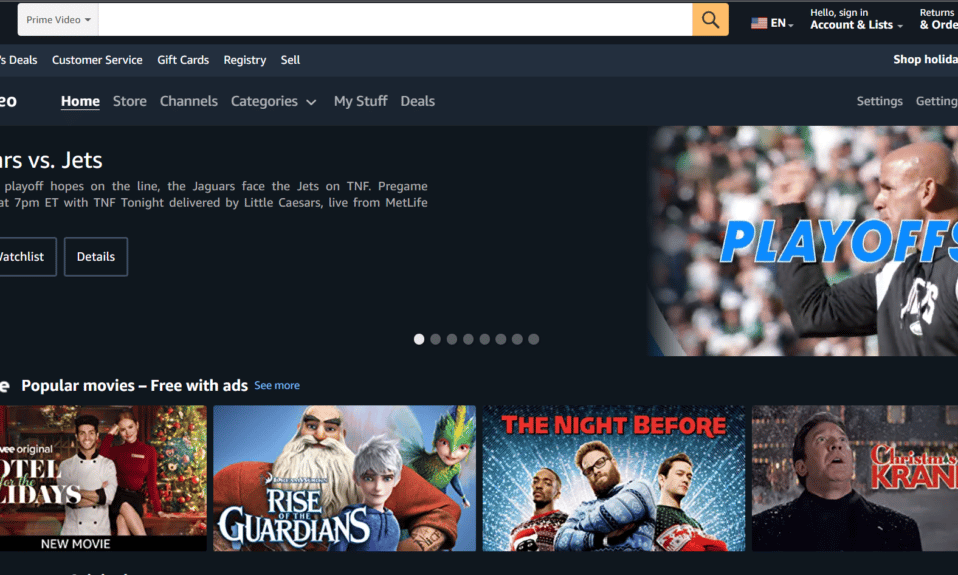The height and width of the screenshot is (575, 958).
Task: Open Christmas with the Kranks thumbnail
Action: [x=855, y=478]
